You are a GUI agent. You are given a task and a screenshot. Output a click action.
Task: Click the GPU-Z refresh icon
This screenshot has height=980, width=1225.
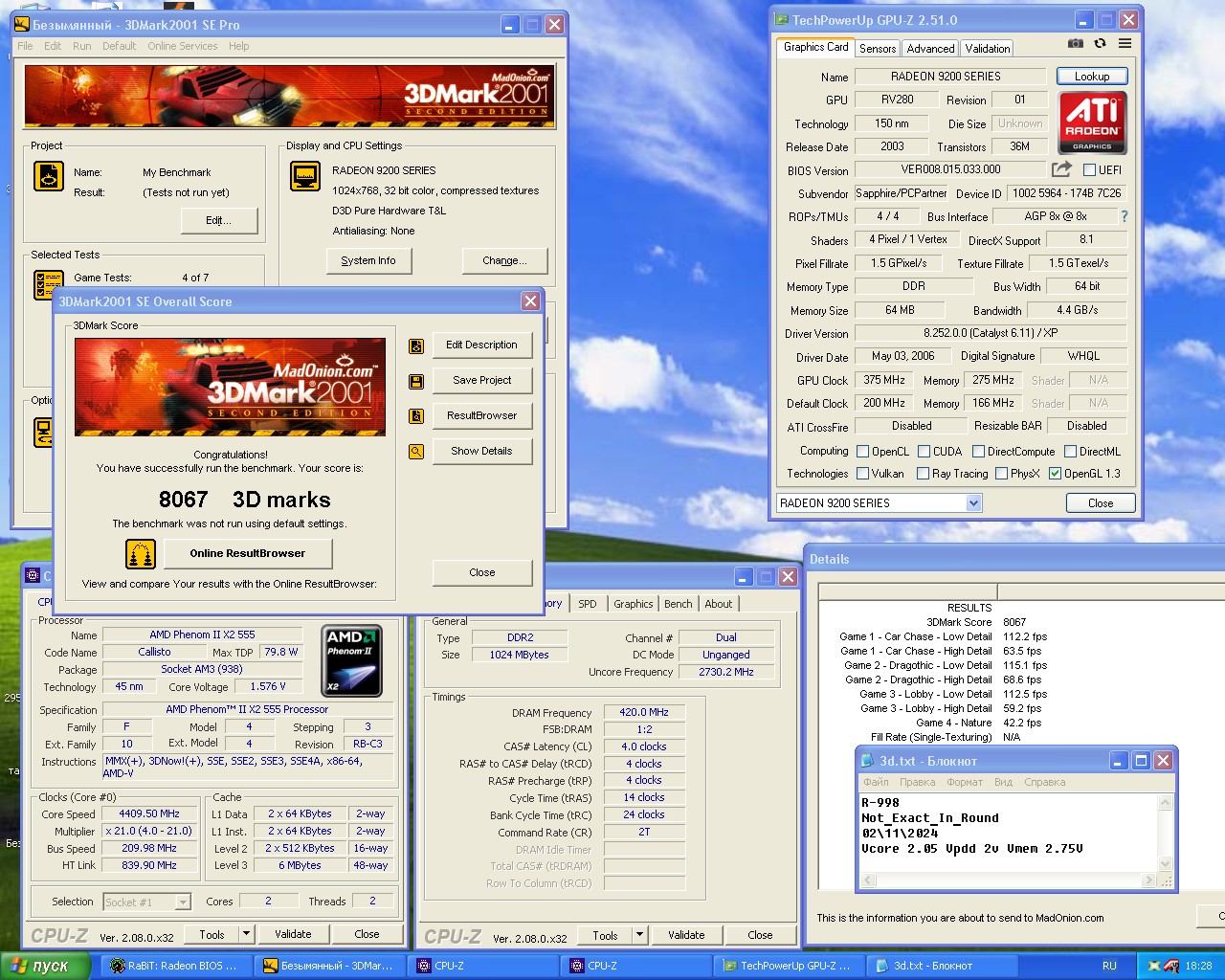(1101, 43)
